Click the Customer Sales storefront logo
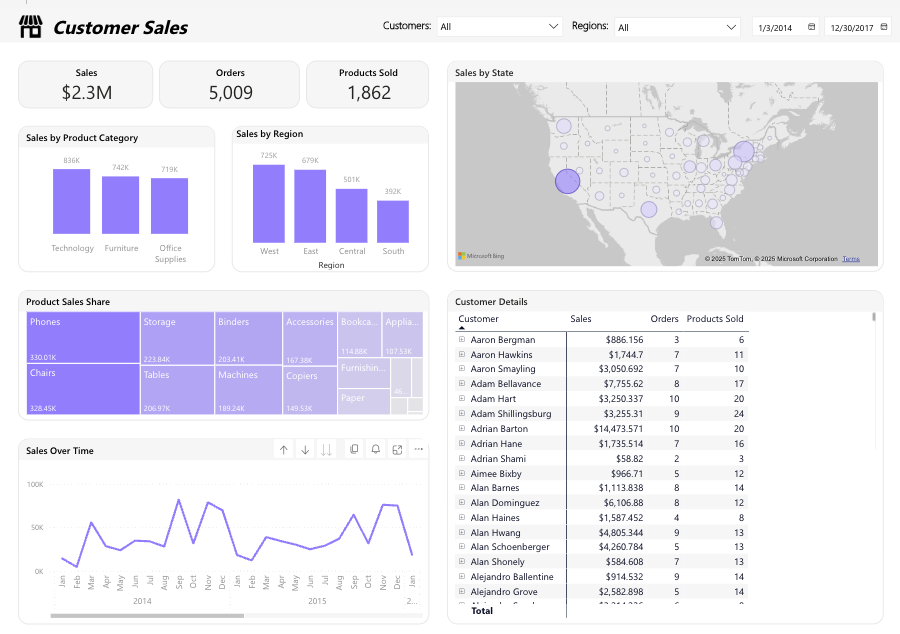Screen dimensions: 900x634 pyautogui.click(x=30, y=27)
